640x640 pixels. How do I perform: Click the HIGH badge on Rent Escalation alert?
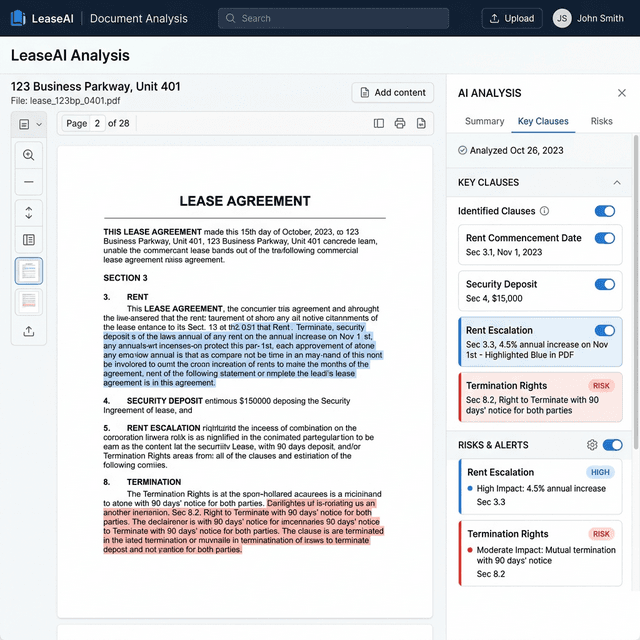tap(600, 472)
